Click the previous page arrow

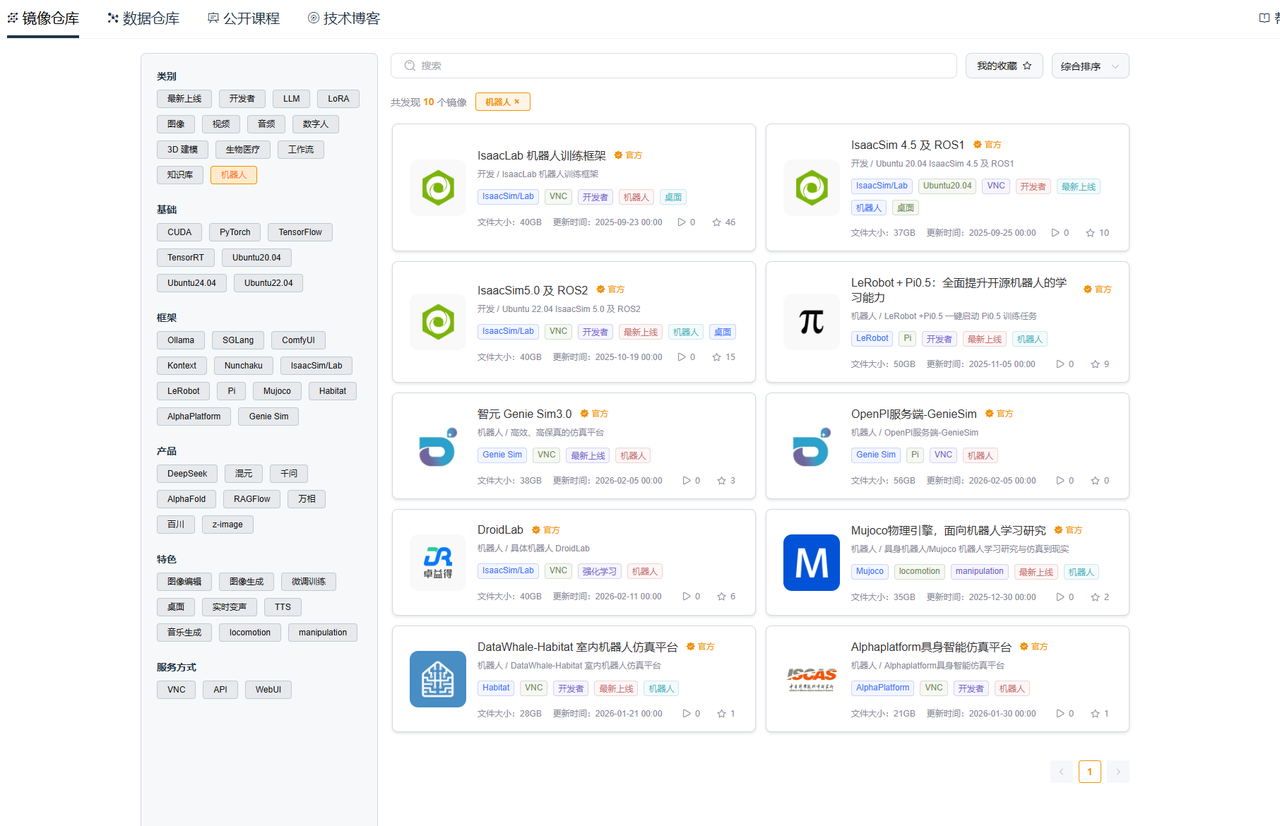(1062, 771)
